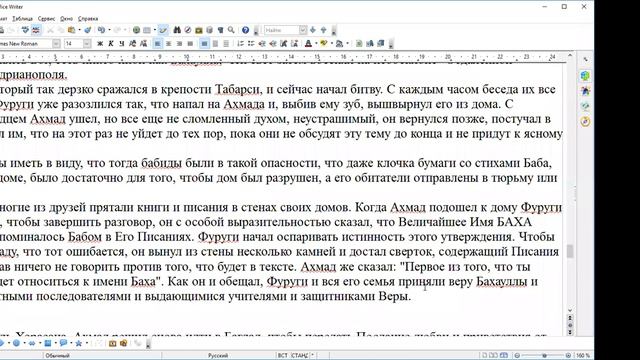The height and width of the screenshot is (360, 640).
Task: Apply the Font Color (red A) button
Action: tap(309, 43)
